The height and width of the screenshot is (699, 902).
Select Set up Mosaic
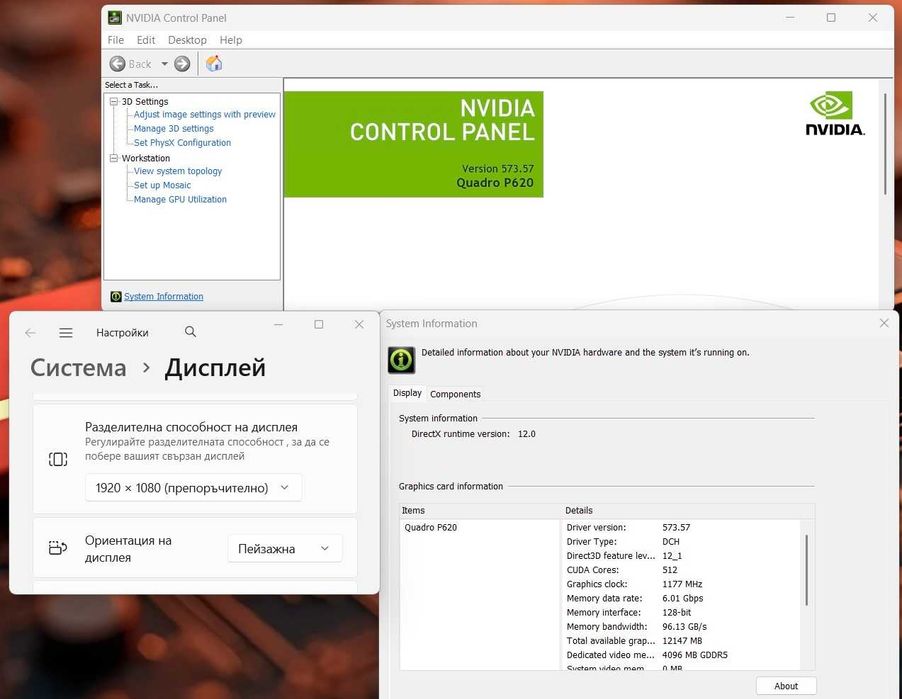(x=162, y=185)
